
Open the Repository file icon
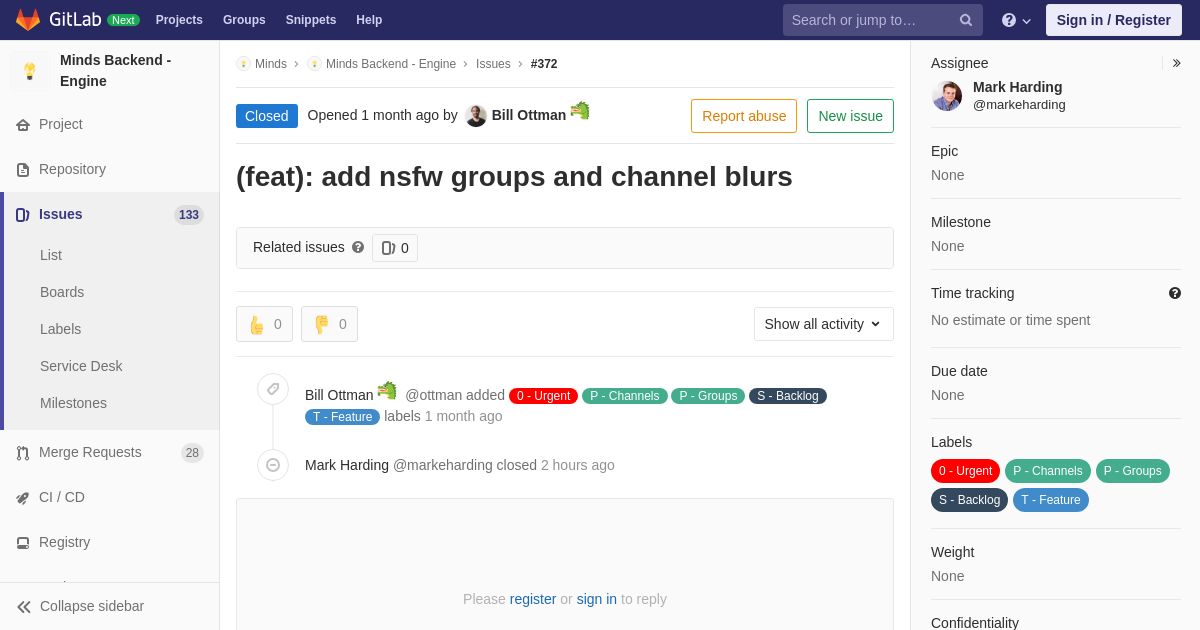pyautogui.click(x=23, y=170)
